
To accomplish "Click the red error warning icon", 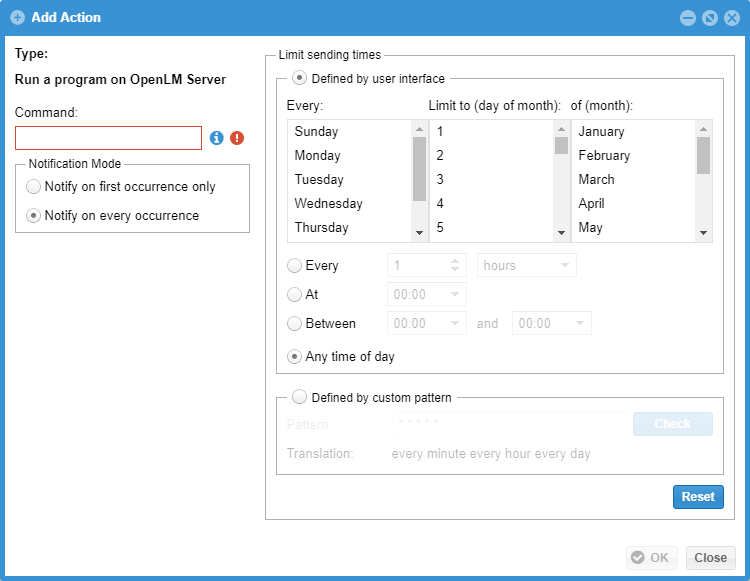I will [x=237, y=138].
